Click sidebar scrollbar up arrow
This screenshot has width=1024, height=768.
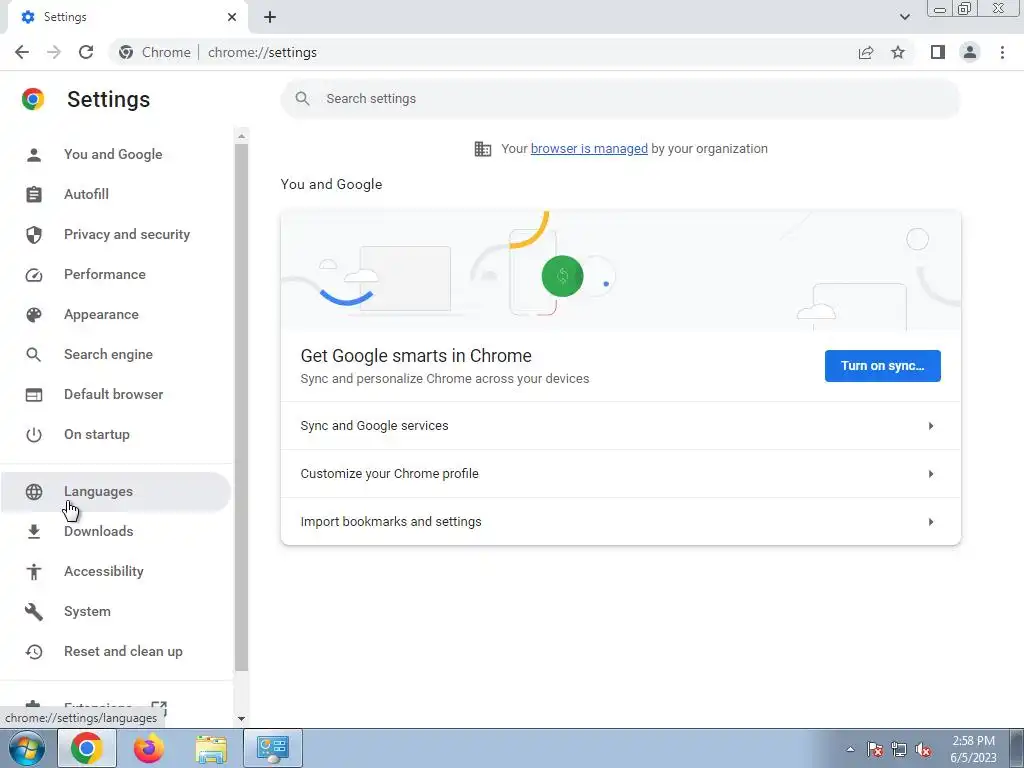[242, 136]
